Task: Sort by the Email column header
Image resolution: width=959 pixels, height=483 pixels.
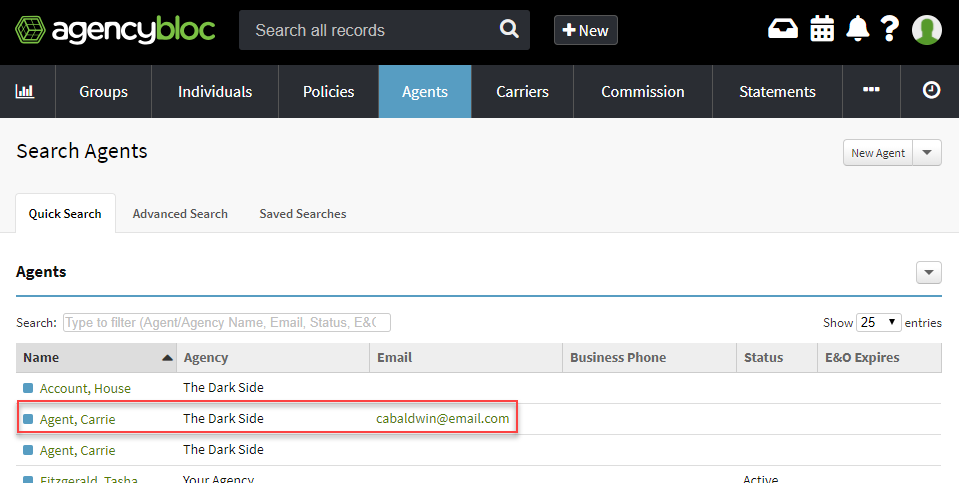Action: 466,358
